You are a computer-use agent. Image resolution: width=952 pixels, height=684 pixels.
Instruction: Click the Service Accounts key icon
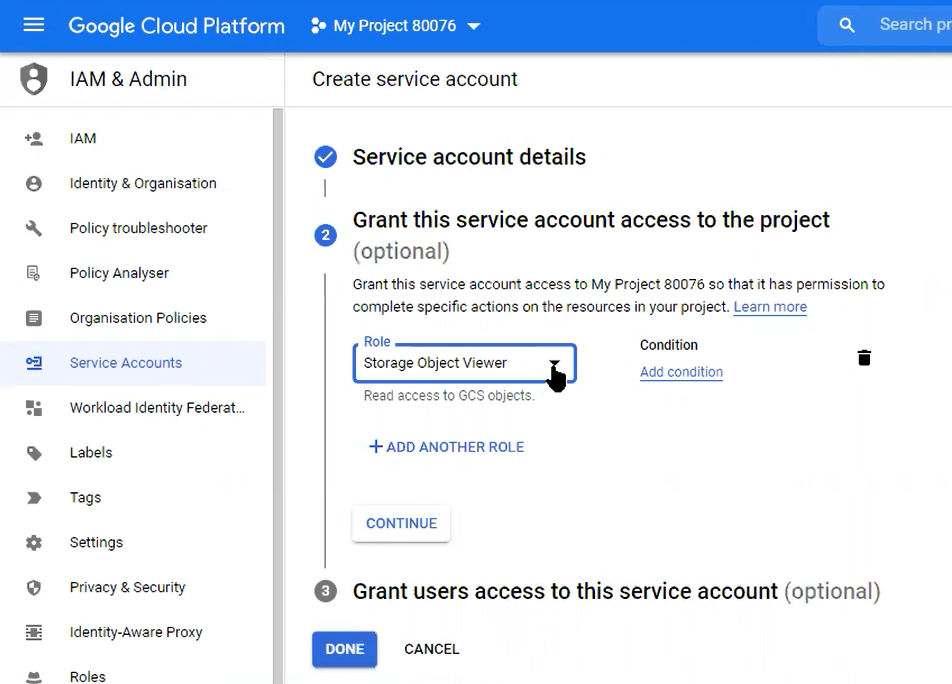coord(34,363)
